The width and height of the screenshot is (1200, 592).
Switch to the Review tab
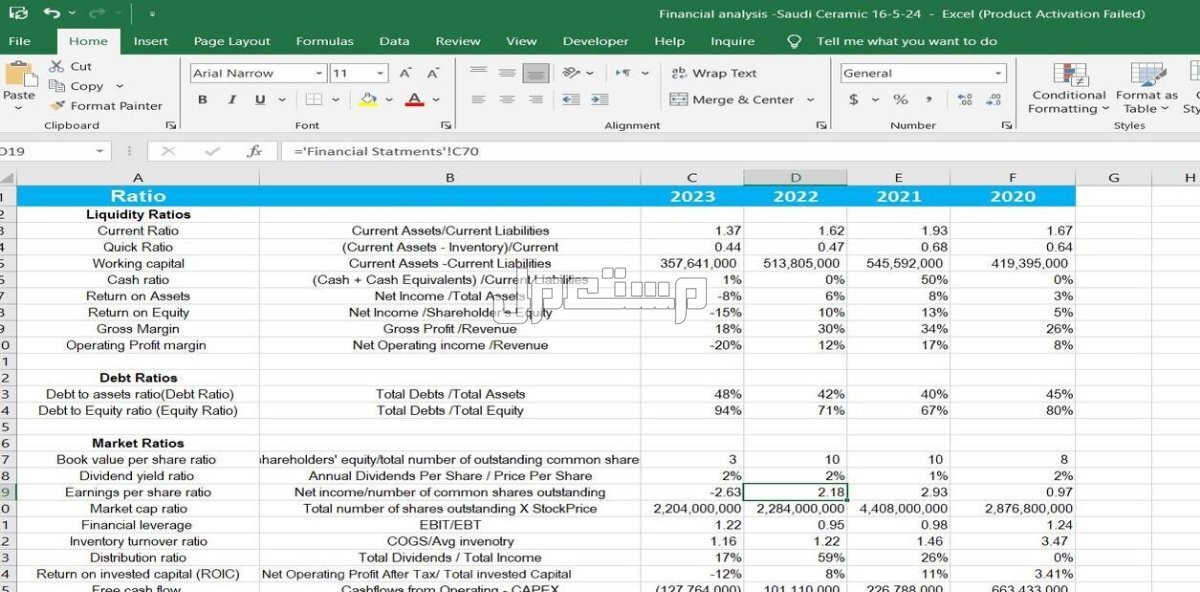pos(458,41)
